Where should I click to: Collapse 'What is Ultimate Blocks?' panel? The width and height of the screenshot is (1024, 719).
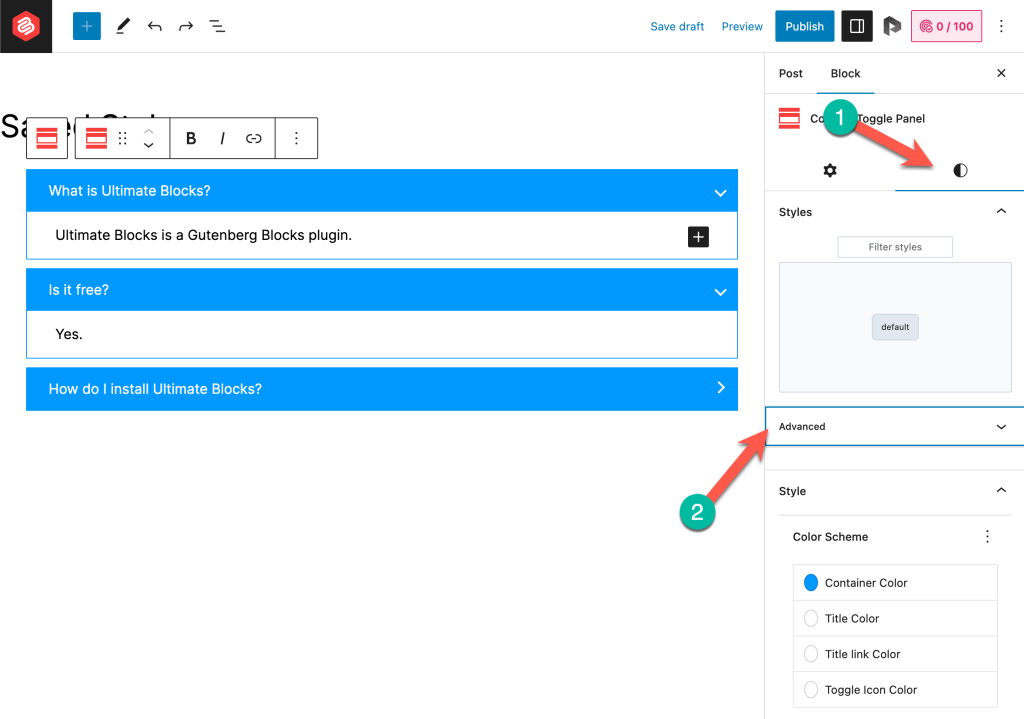(x=720, y=193)
